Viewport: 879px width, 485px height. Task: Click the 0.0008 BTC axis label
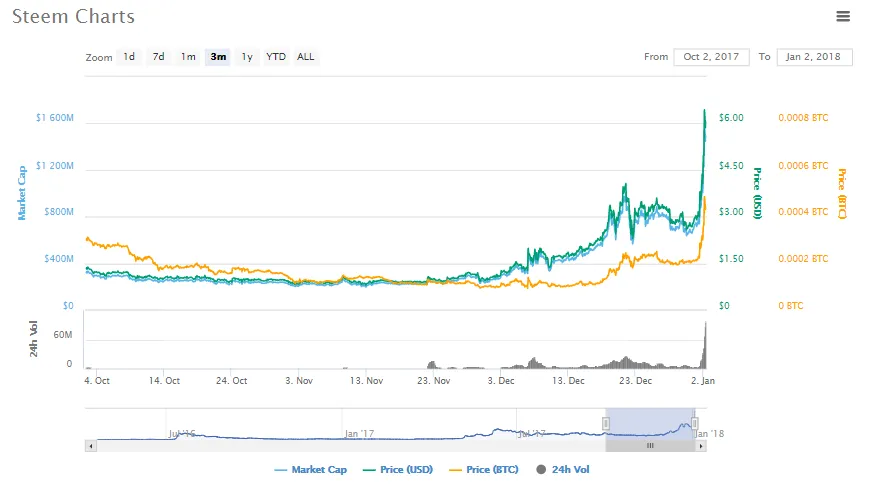pyautogui.click(x=803, y=118)
